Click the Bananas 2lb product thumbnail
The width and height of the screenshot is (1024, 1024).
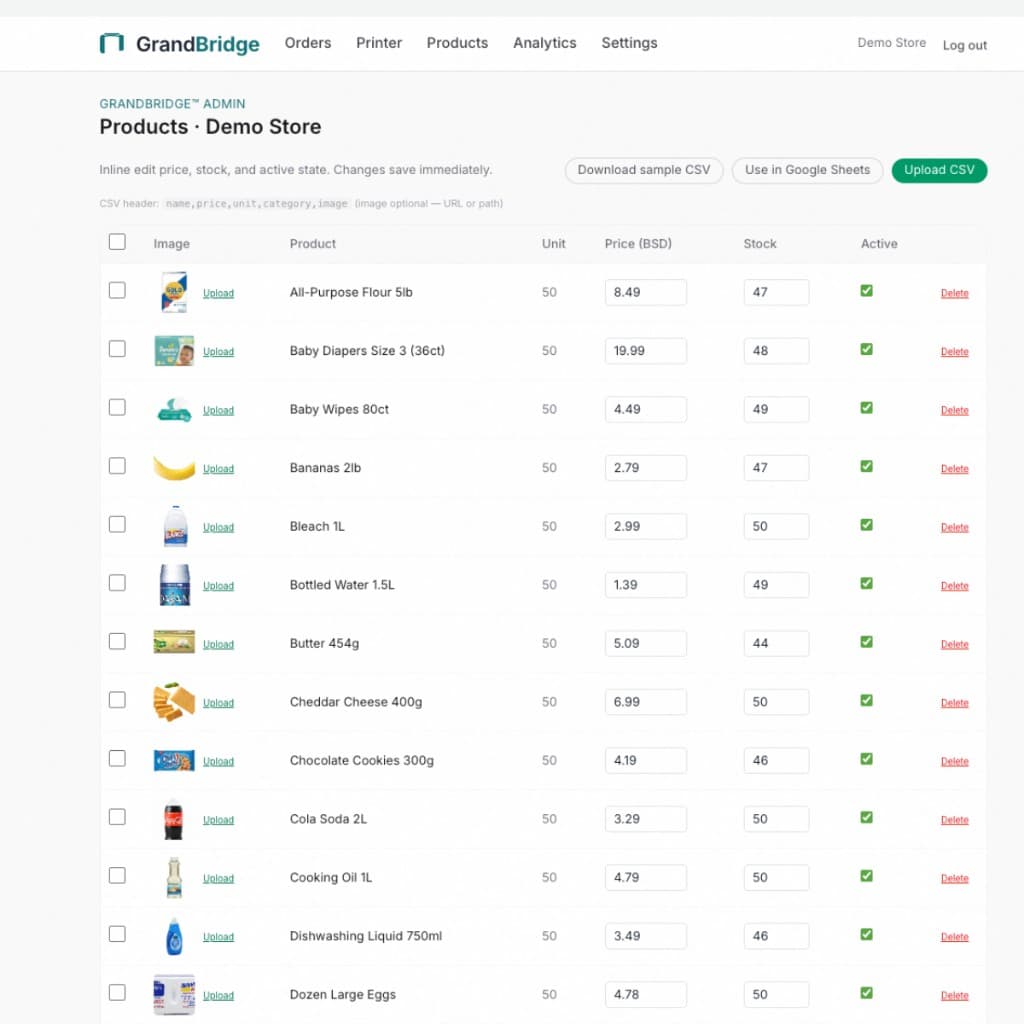[x=173, y=465]
